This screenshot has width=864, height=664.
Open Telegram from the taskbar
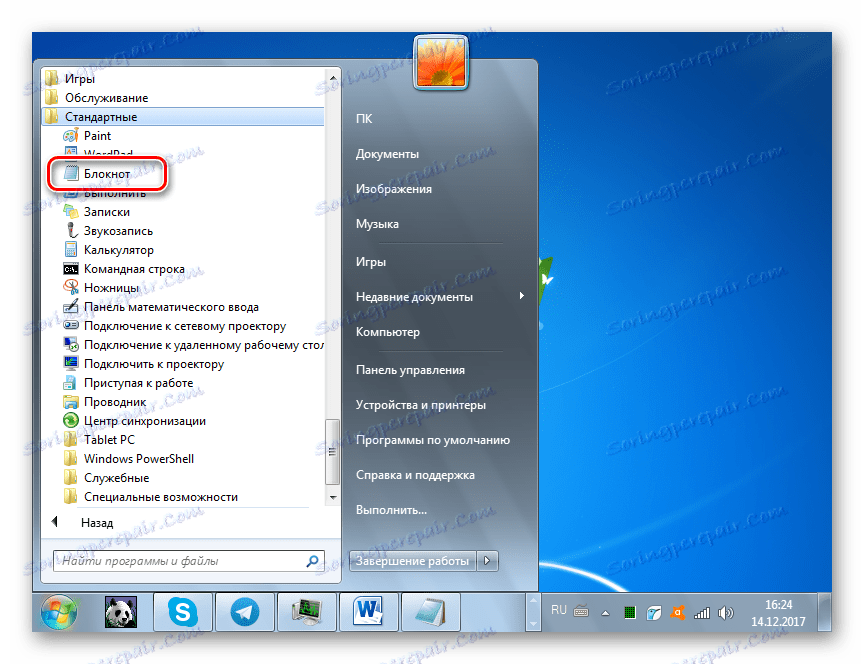tap(245, 612)
